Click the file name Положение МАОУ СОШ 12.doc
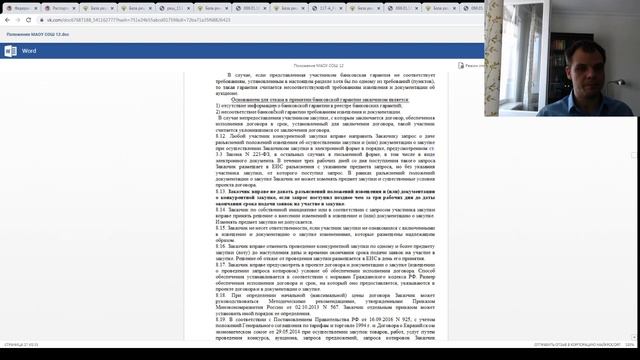The width and height of the screenshot is (640, 360). pos(38,34)
